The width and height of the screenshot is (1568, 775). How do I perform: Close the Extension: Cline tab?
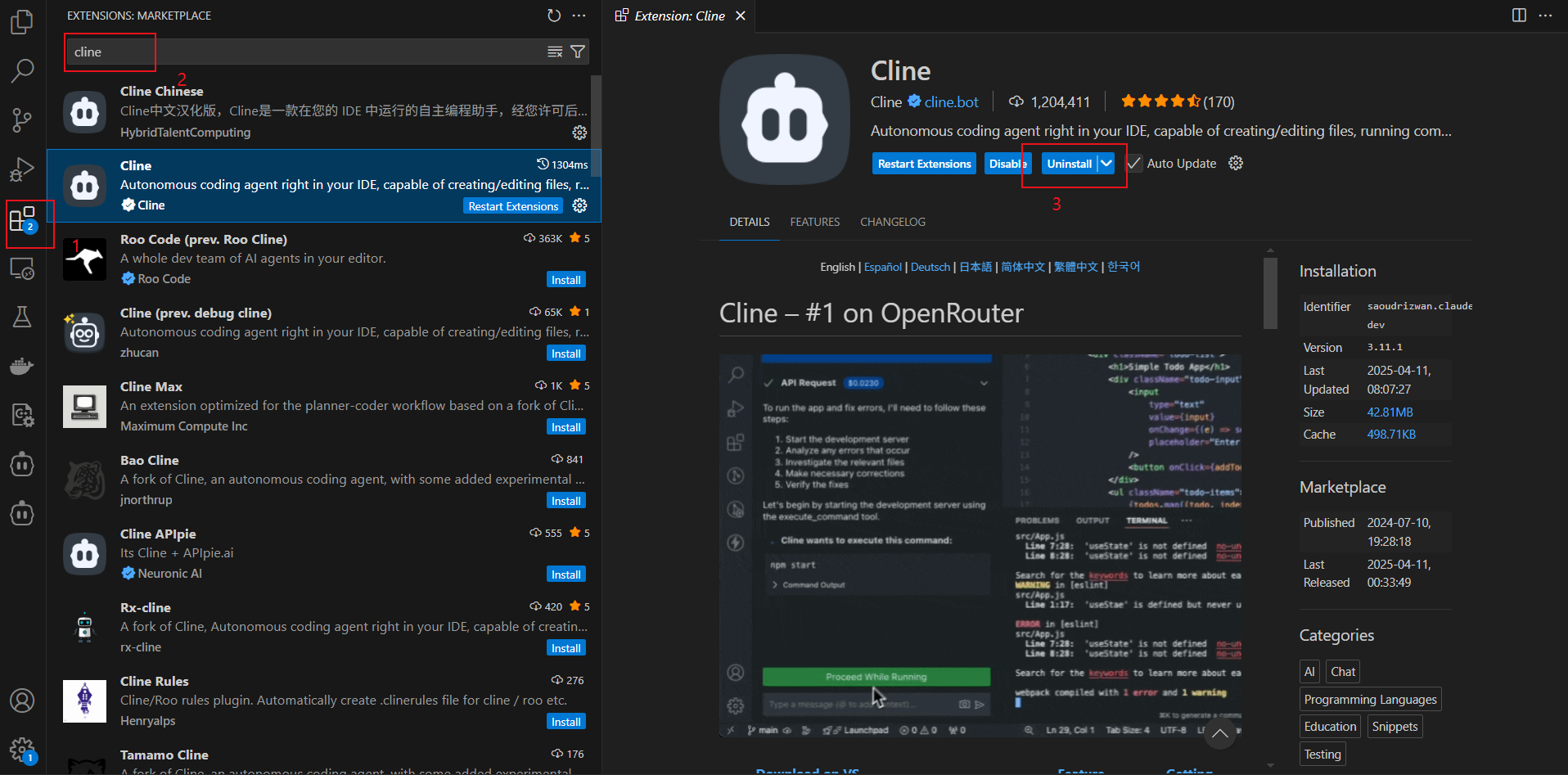[x=741, y=16]
